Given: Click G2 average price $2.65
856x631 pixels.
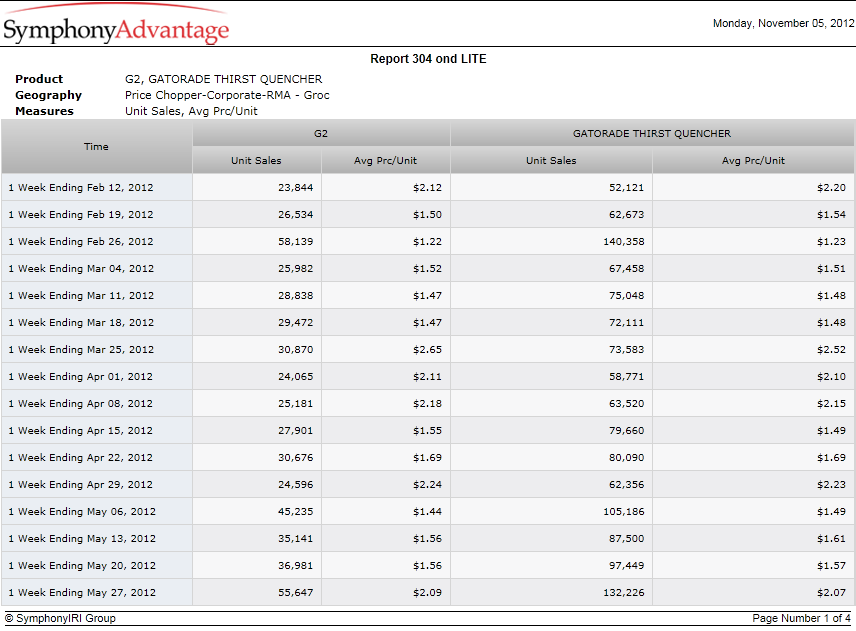Looking at the screenshot, I should [427, 350].
